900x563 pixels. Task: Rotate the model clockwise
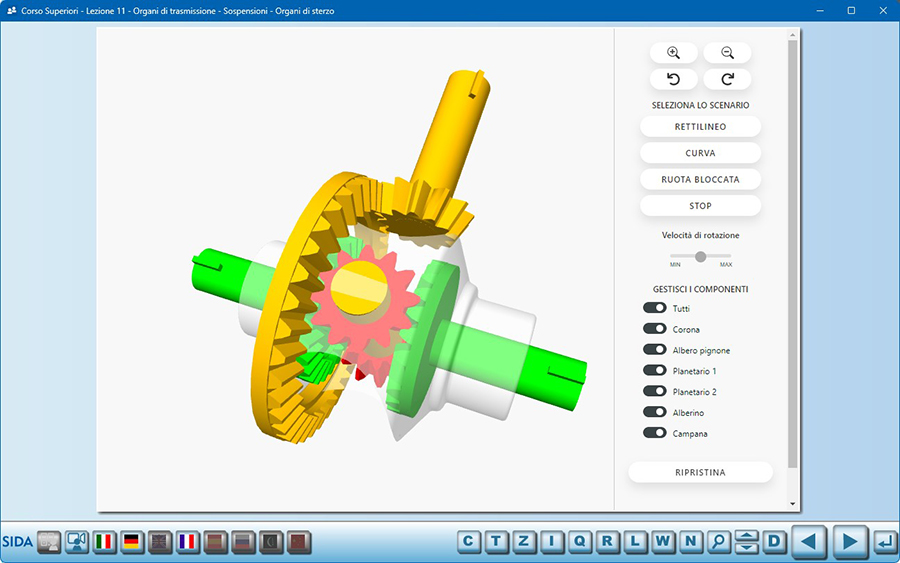(x=727, y=79)
